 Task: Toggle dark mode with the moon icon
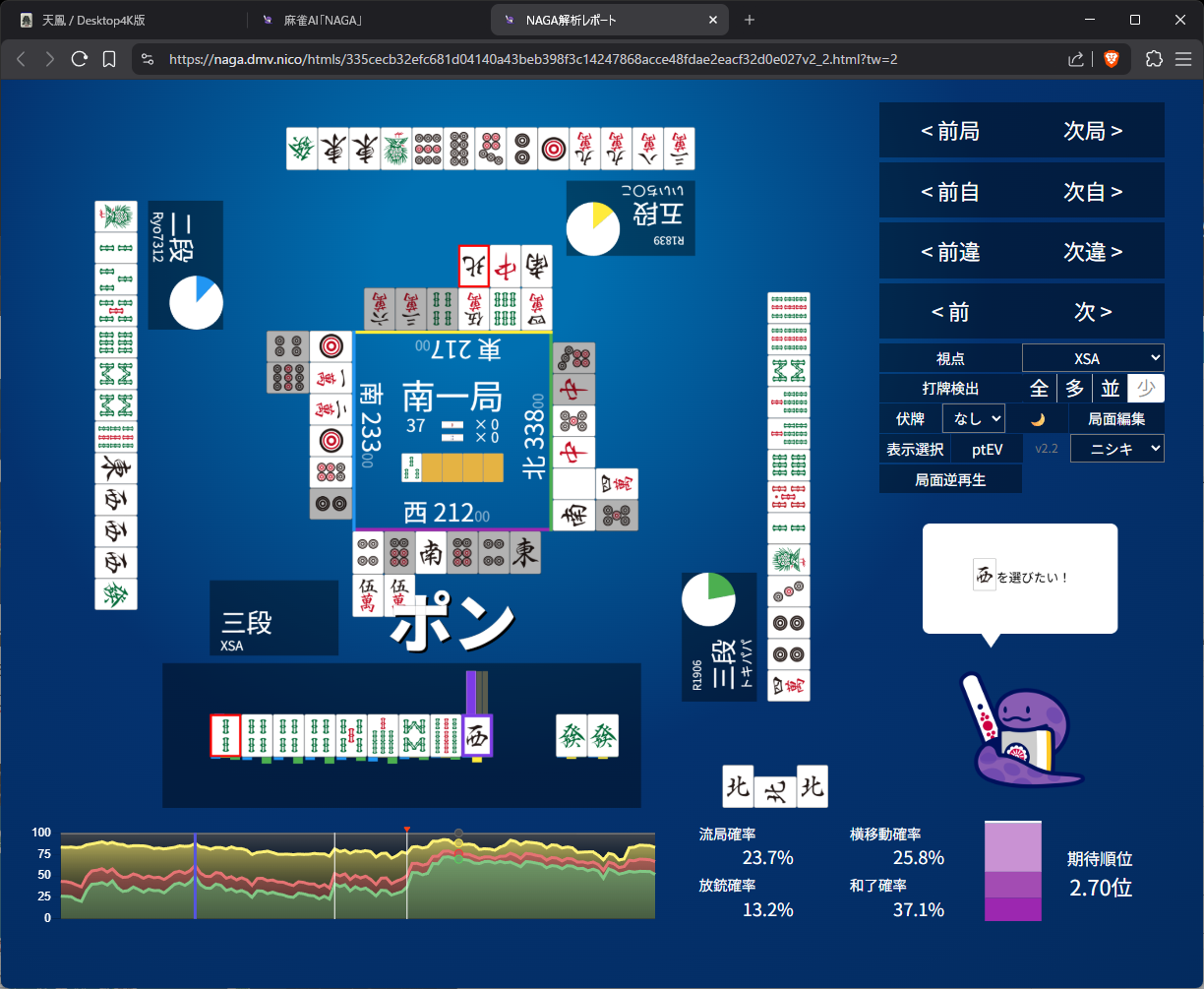1038,418
